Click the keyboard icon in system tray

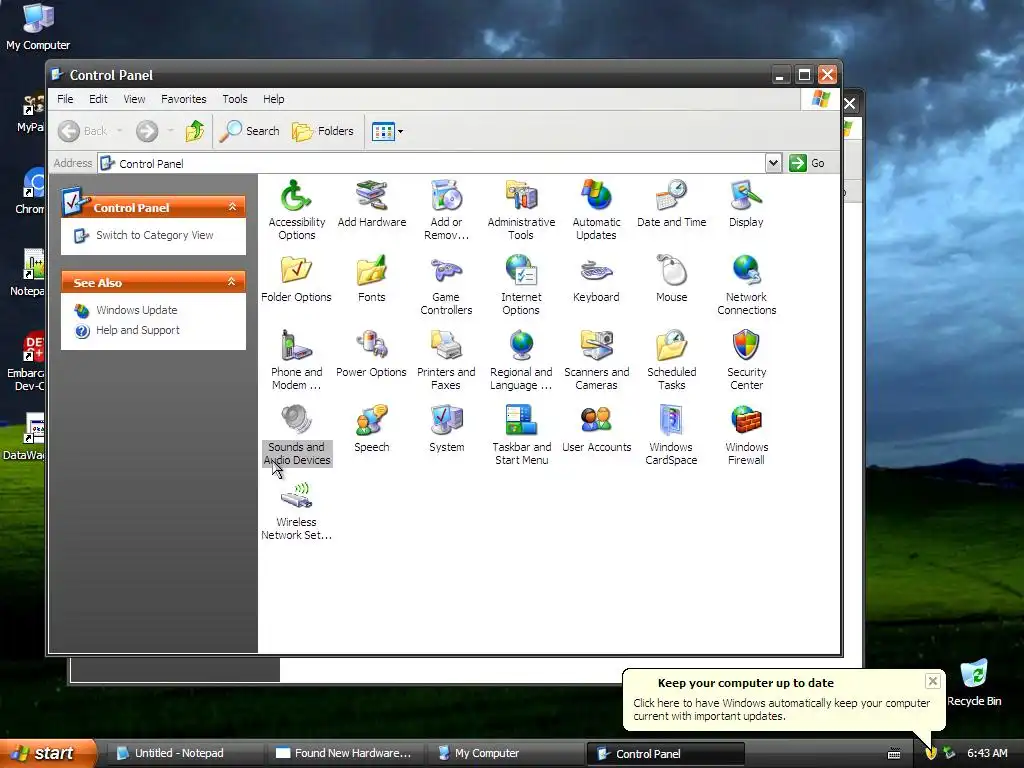click(895, 754)
